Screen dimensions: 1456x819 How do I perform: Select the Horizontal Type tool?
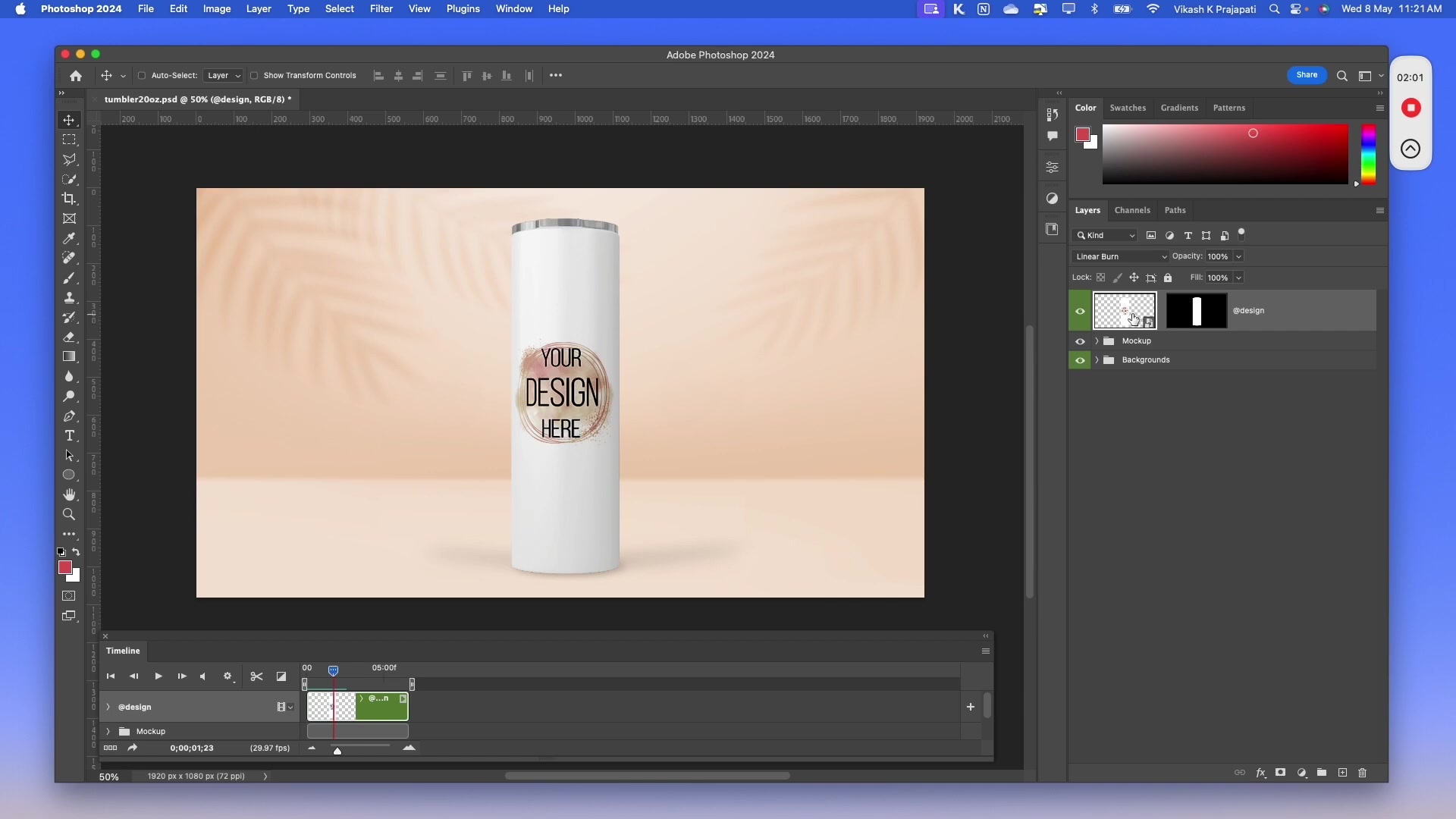point(69,435)
